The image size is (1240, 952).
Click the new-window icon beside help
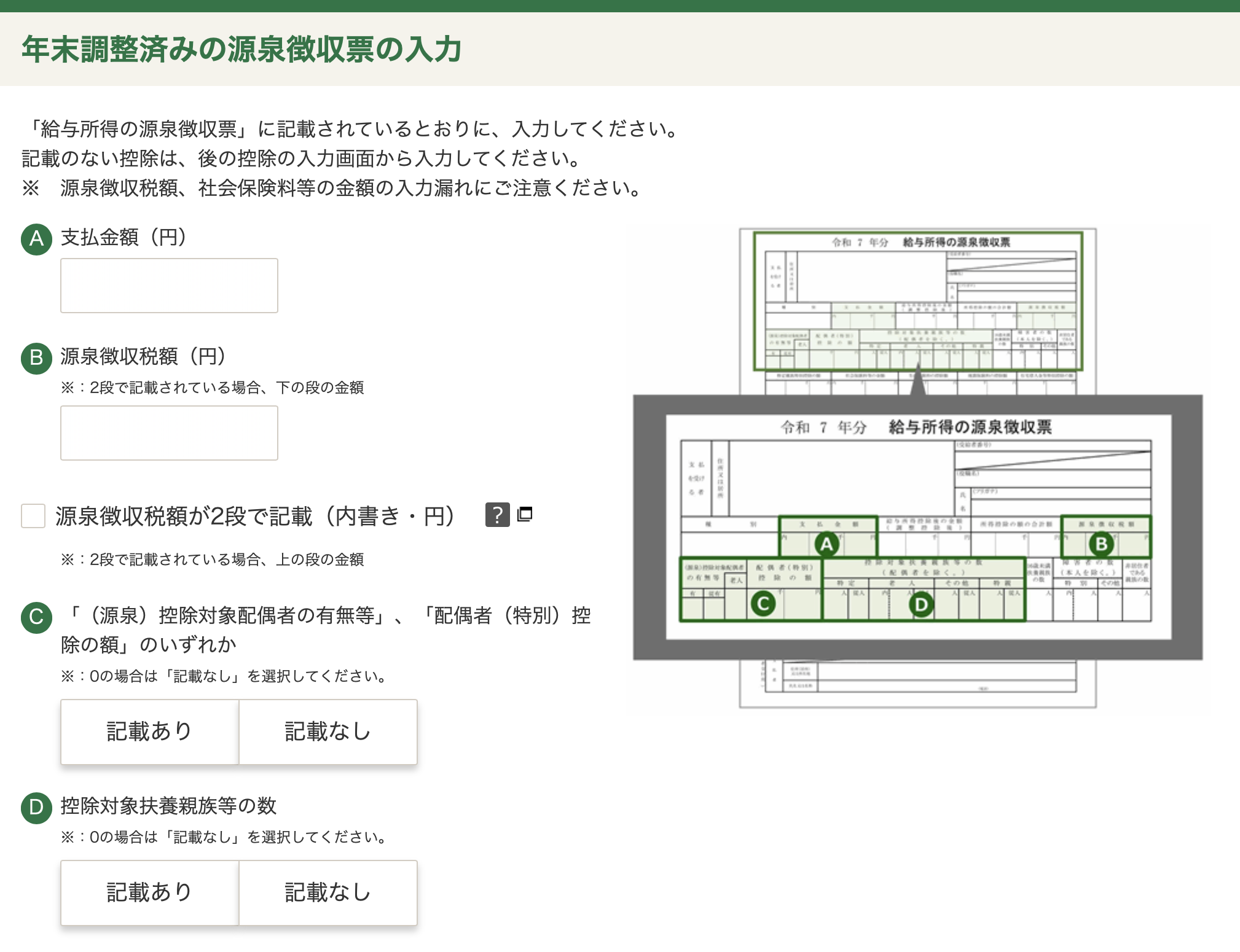(x=524, y=514)
